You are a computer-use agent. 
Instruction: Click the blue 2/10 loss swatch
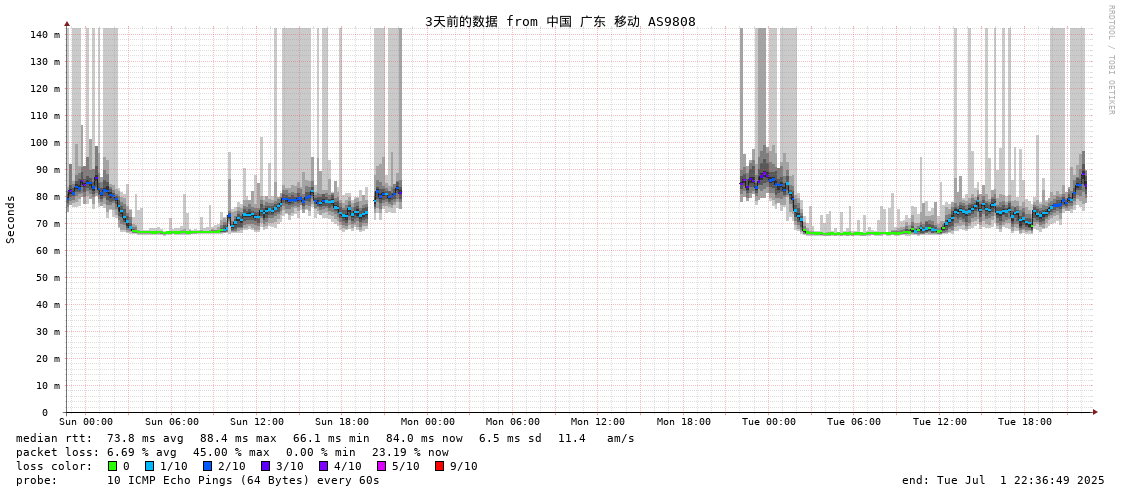[x=207, y=466]
